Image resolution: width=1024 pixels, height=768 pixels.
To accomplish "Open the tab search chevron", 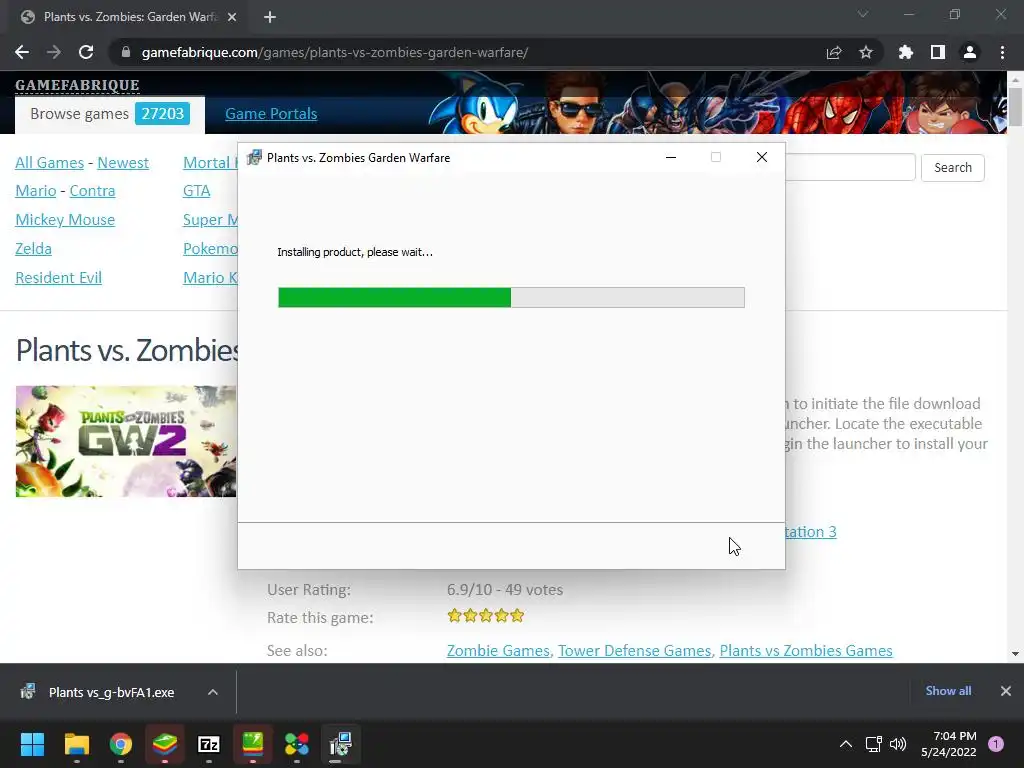I will point(863,14).
